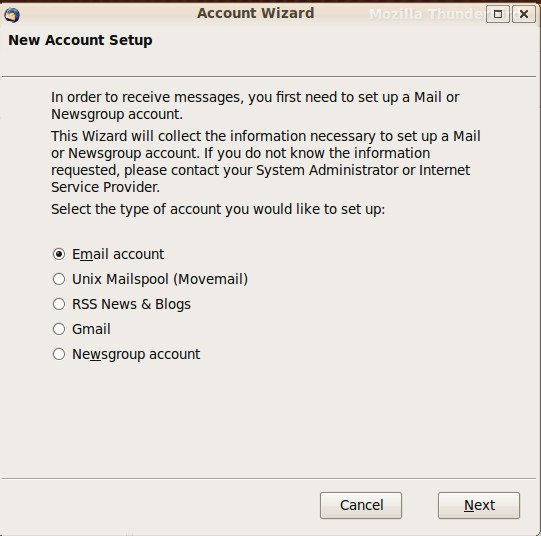Click the 'Newsgroup account' label text
The height and width of the screenshot is (536, 541).
pos(136,354)
